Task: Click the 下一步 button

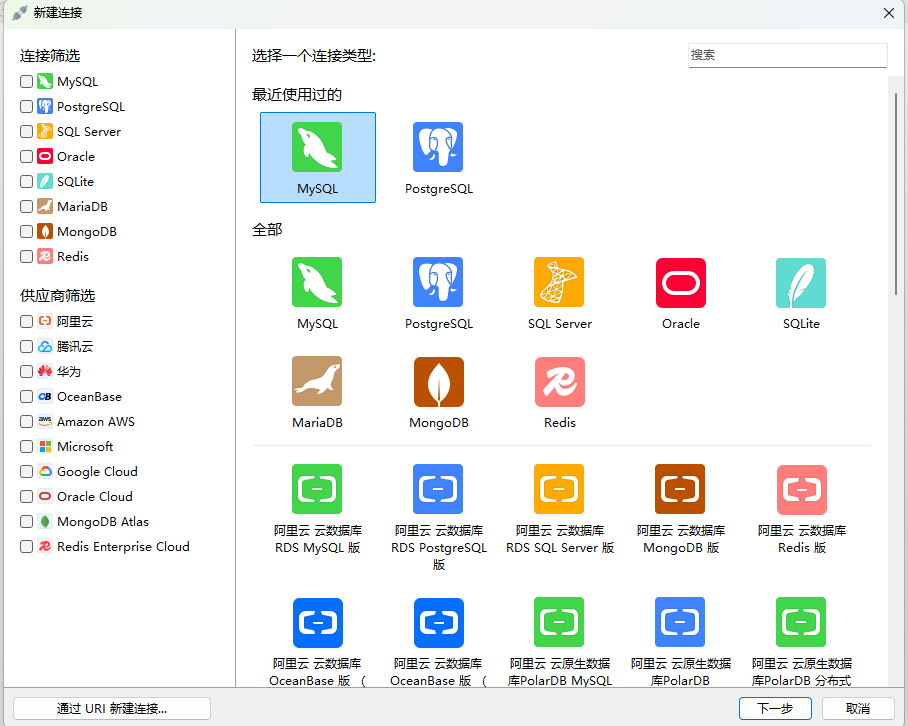Action: (775, 709)
